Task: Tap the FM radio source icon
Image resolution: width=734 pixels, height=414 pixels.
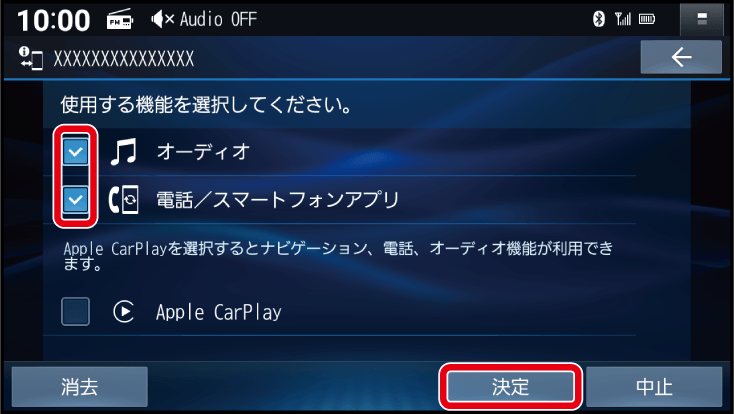Action: 120,20
